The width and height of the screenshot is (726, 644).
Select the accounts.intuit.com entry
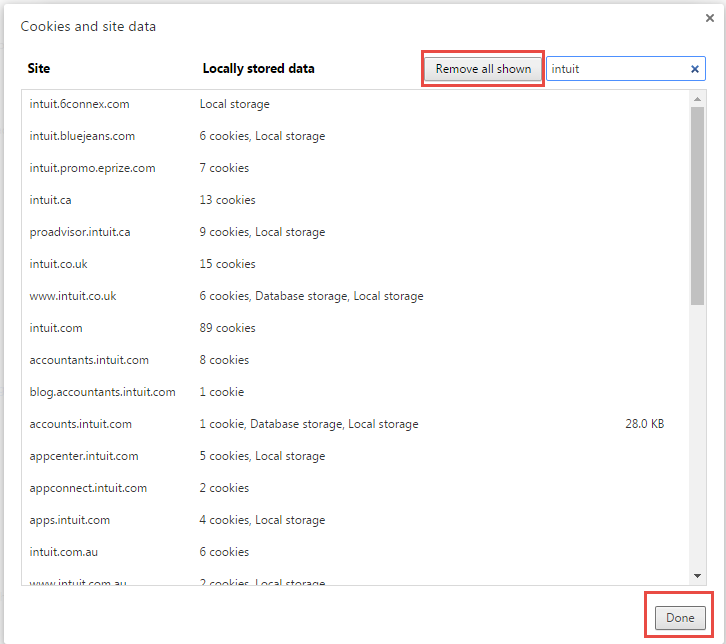[355, 424]
